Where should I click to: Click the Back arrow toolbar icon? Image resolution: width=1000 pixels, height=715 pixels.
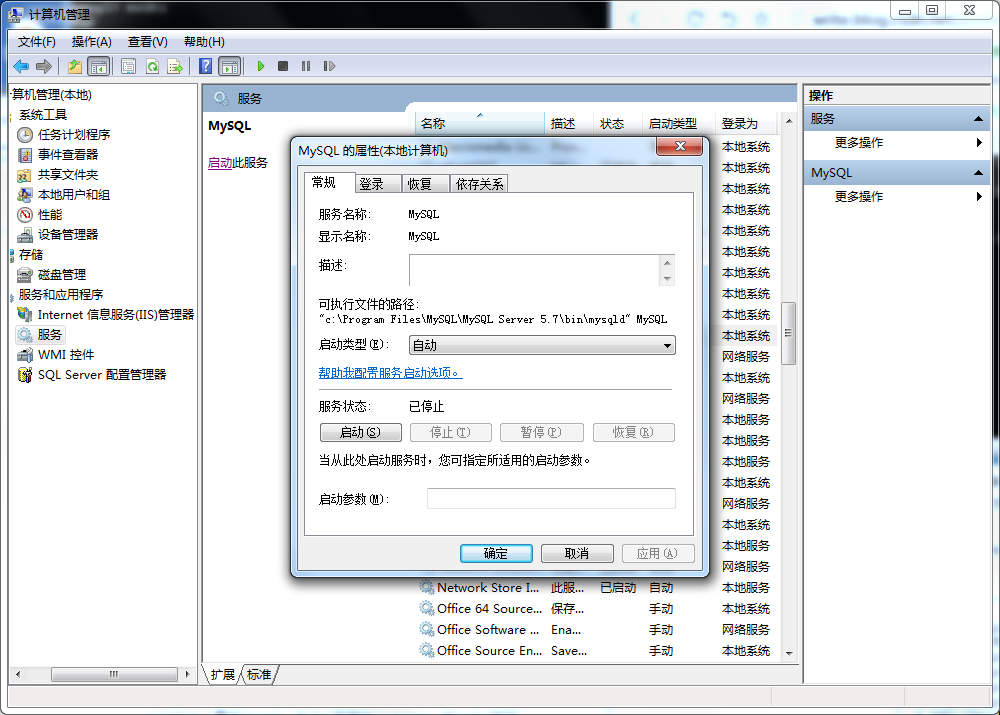point(21,66)
